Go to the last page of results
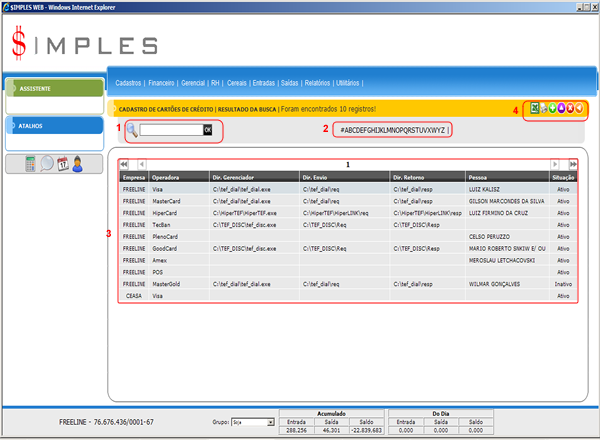The width and height of the screenshot is (600, 440). 573,164
